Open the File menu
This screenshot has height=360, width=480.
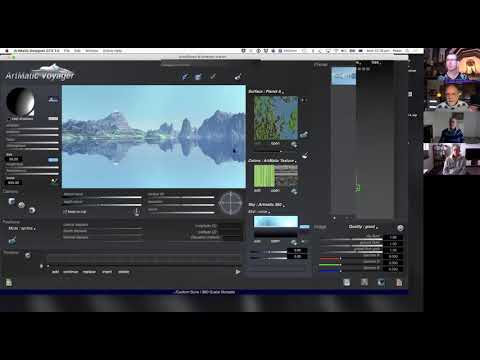coord(67,51)
